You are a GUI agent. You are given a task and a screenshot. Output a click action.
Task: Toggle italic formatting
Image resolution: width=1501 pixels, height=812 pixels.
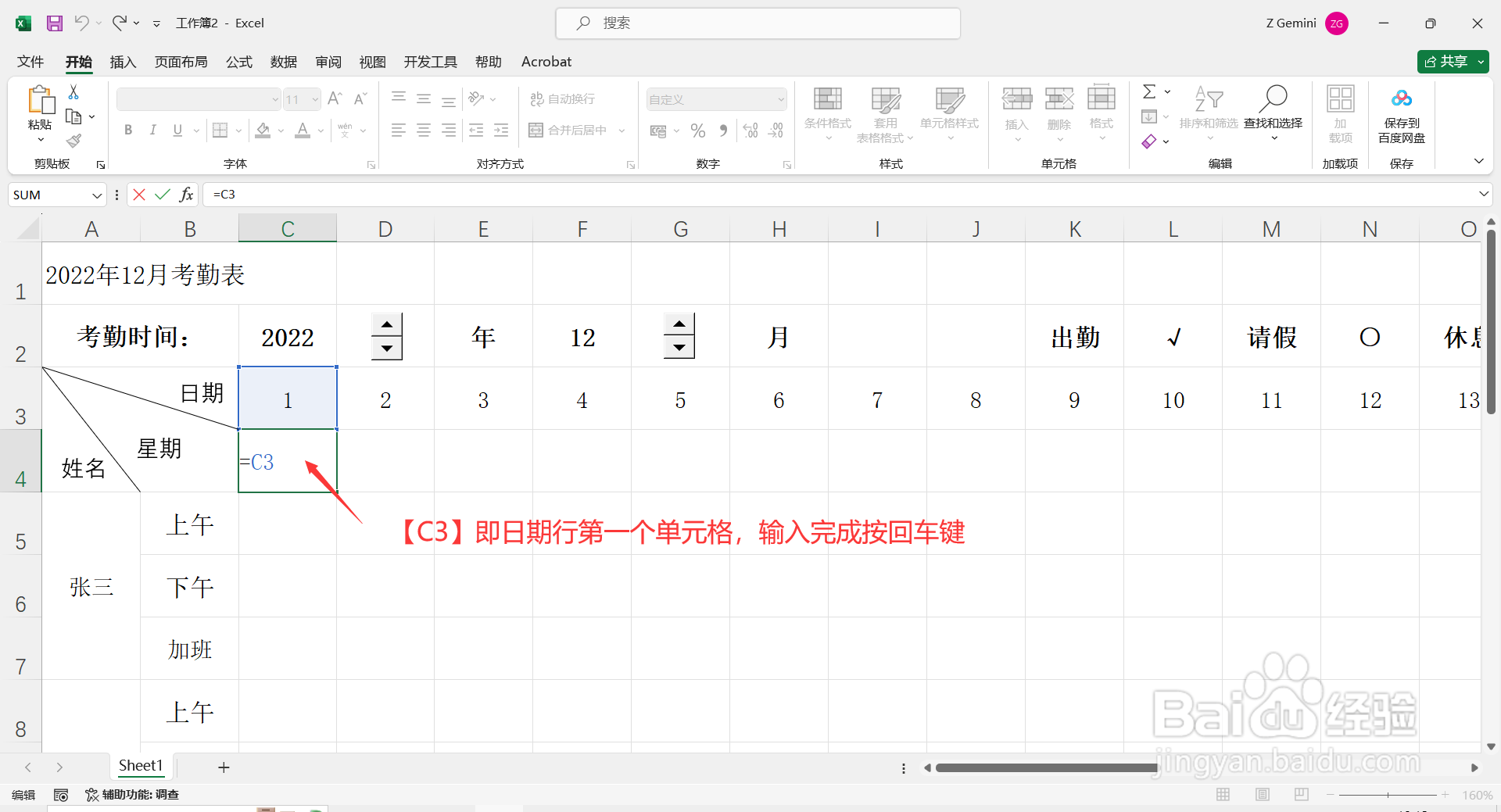tap(153, 130)
